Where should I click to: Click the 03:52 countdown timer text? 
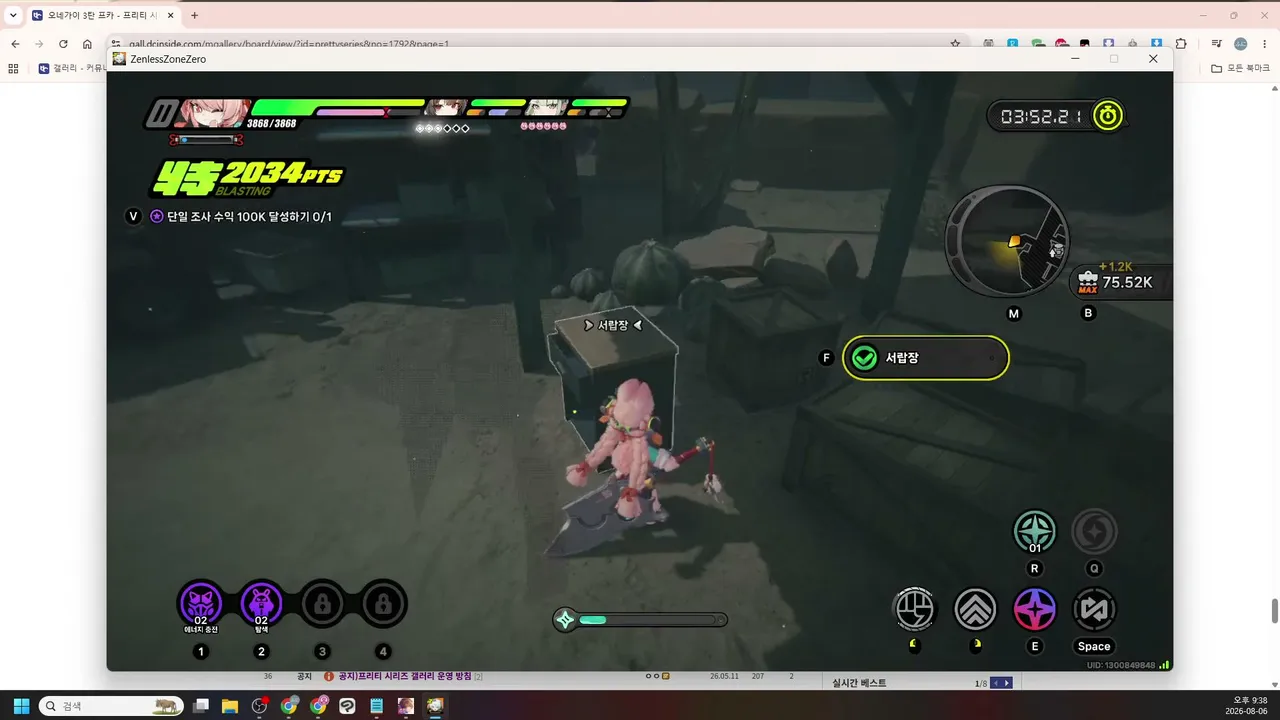point(1041,116)
